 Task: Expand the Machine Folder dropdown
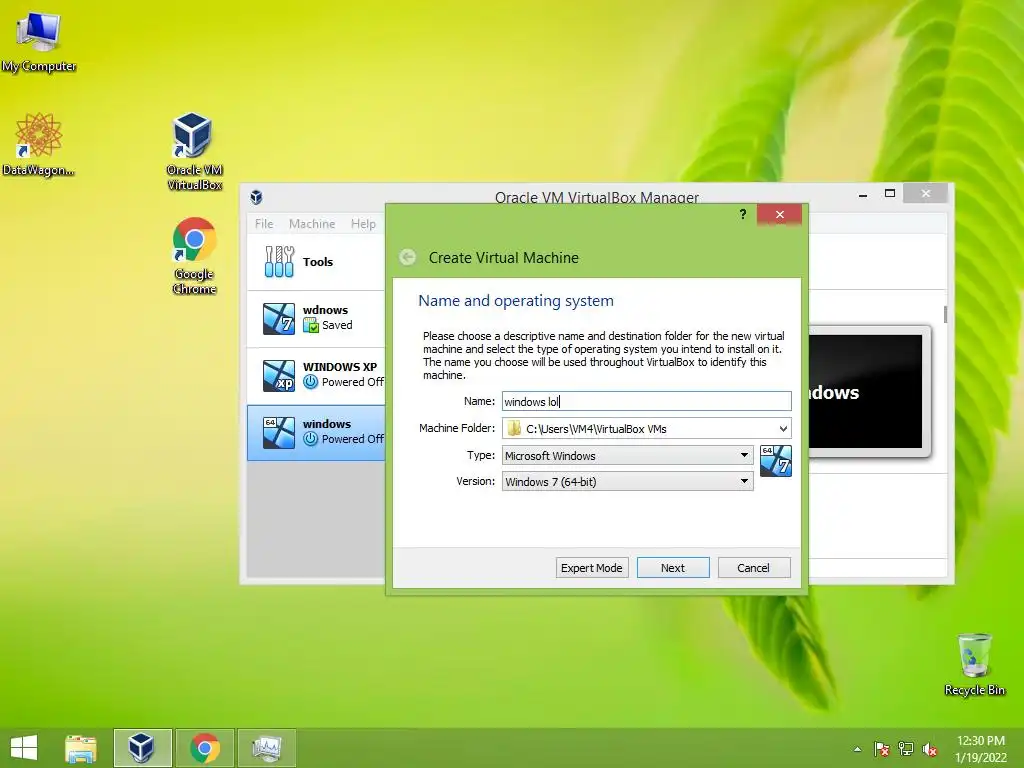tap(783, 428)
